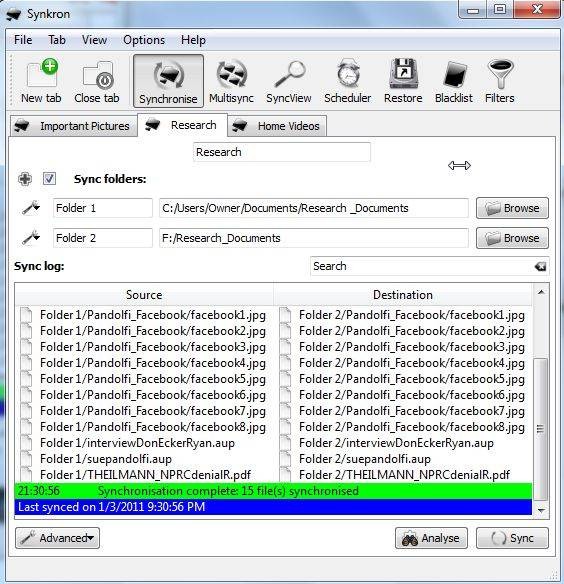Open the wrench options for Folder 2
This screenshot has height=584, width=564.
[x=31, y=238]
